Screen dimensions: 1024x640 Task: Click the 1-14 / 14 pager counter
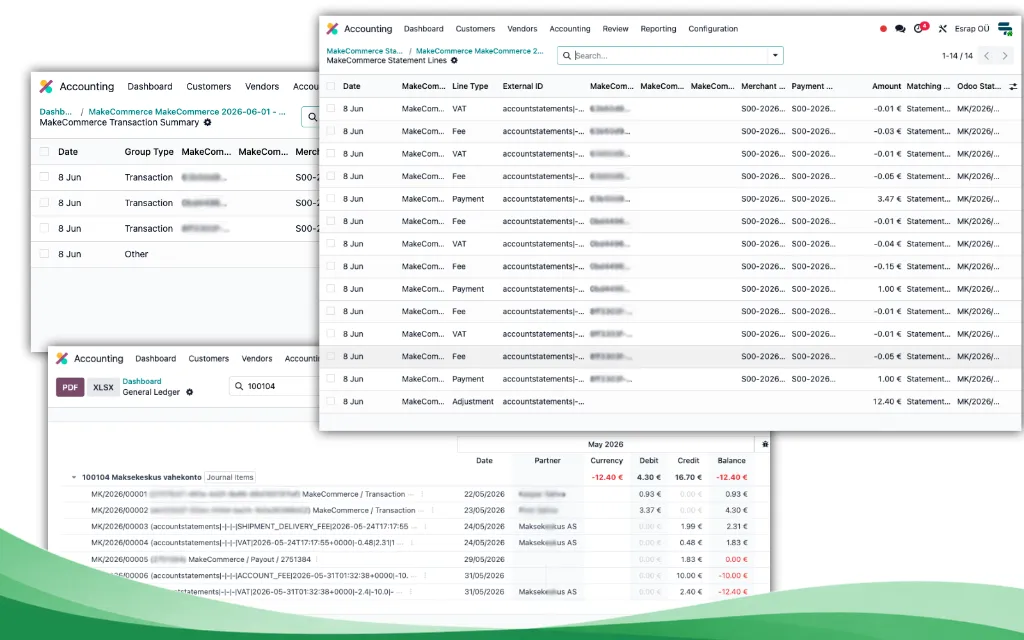tap(957, 56)
